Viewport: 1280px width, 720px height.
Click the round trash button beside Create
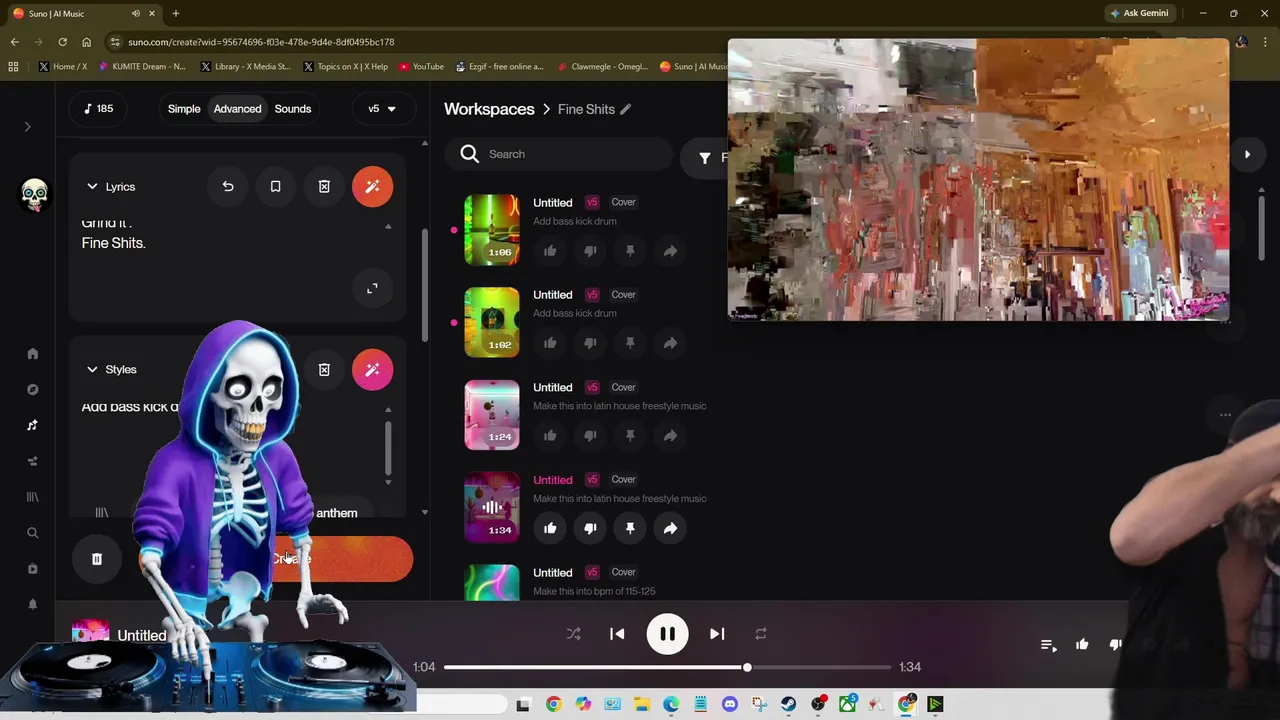coord(97,559)
